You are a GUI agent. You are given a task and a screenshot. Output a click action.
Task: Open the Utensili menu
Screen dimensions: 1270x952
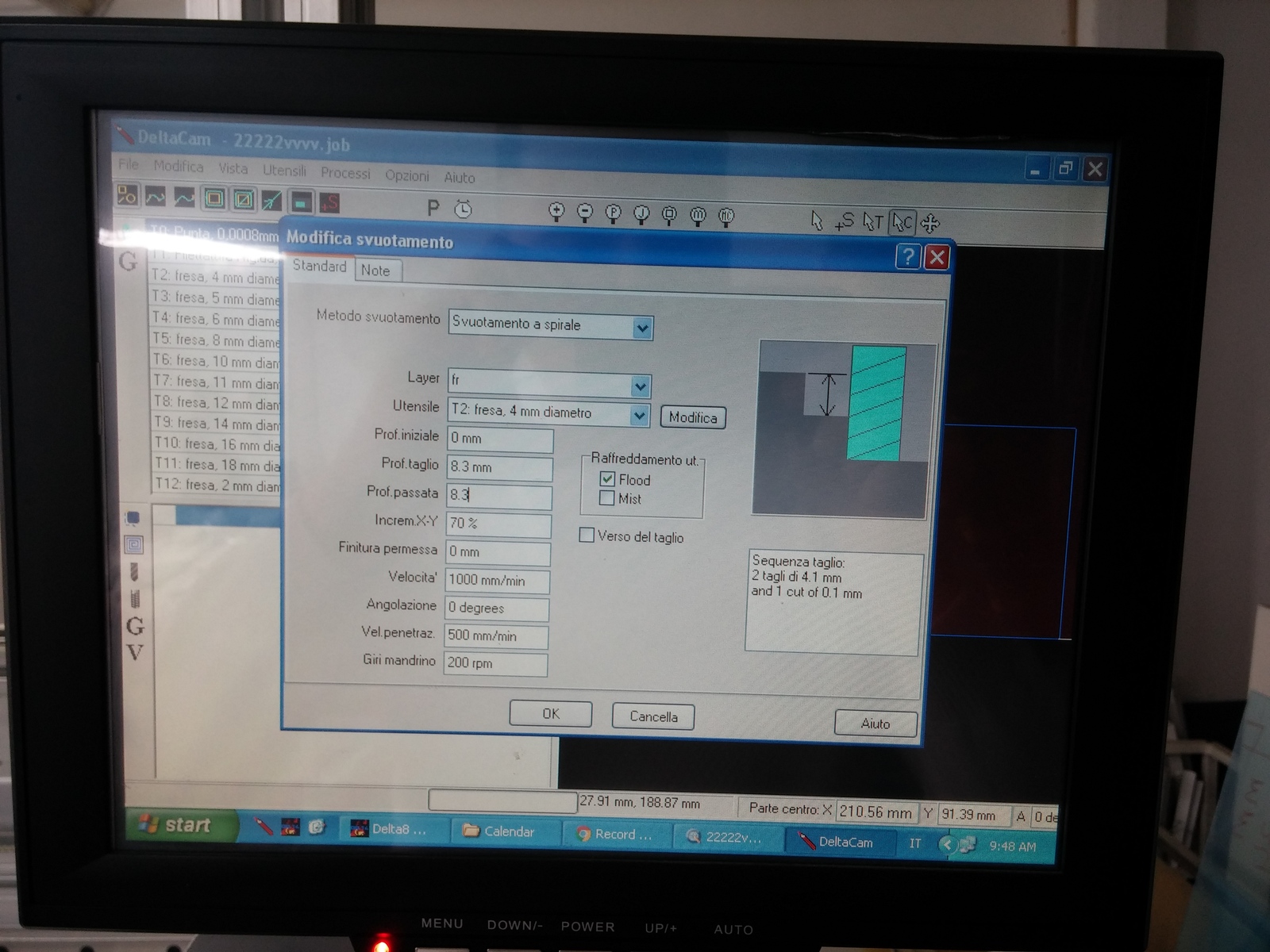pyautogui.click(x=284, y=171)
